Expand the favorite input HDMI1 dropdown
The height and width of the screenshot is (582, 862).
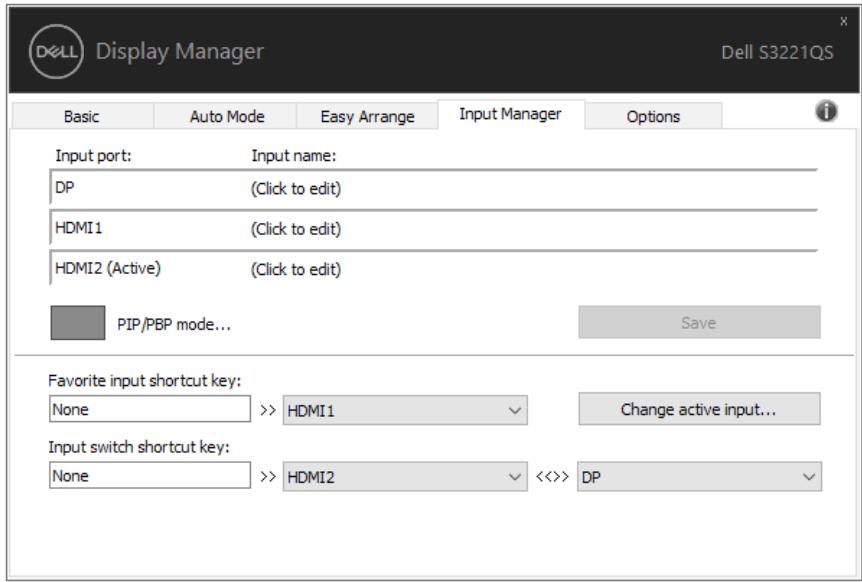pos(405,411)
